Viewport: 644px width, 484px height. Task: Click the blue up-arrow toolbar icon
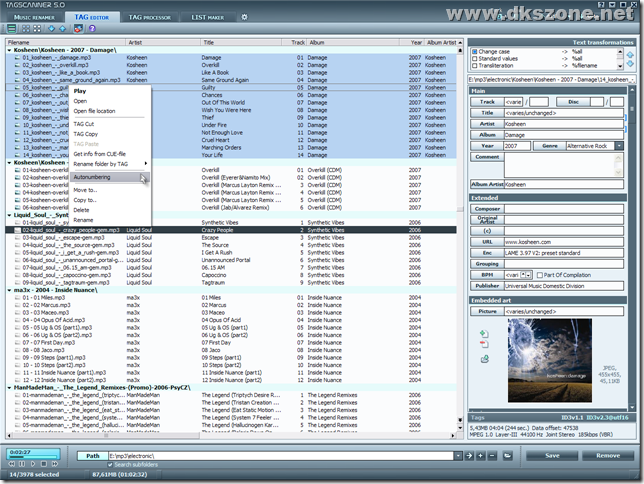62,28
